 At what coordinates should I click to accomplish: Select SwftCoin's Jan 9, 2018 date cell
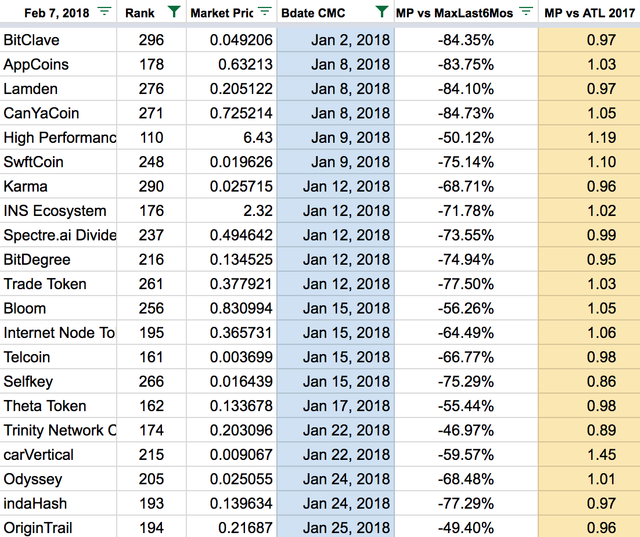point(336,162)
